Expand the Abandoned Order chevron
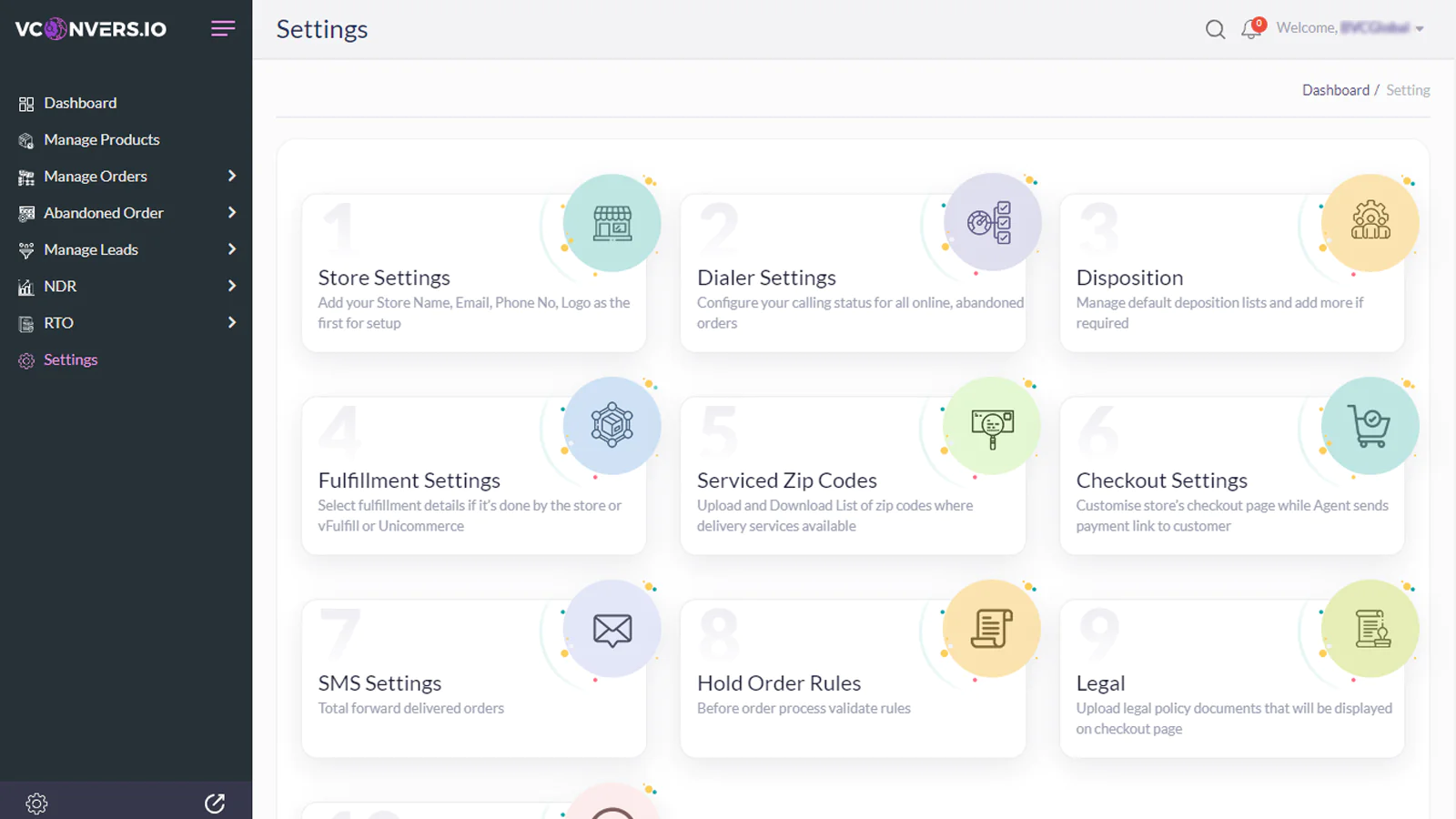 pyautogui.click(x=231, y=212)
